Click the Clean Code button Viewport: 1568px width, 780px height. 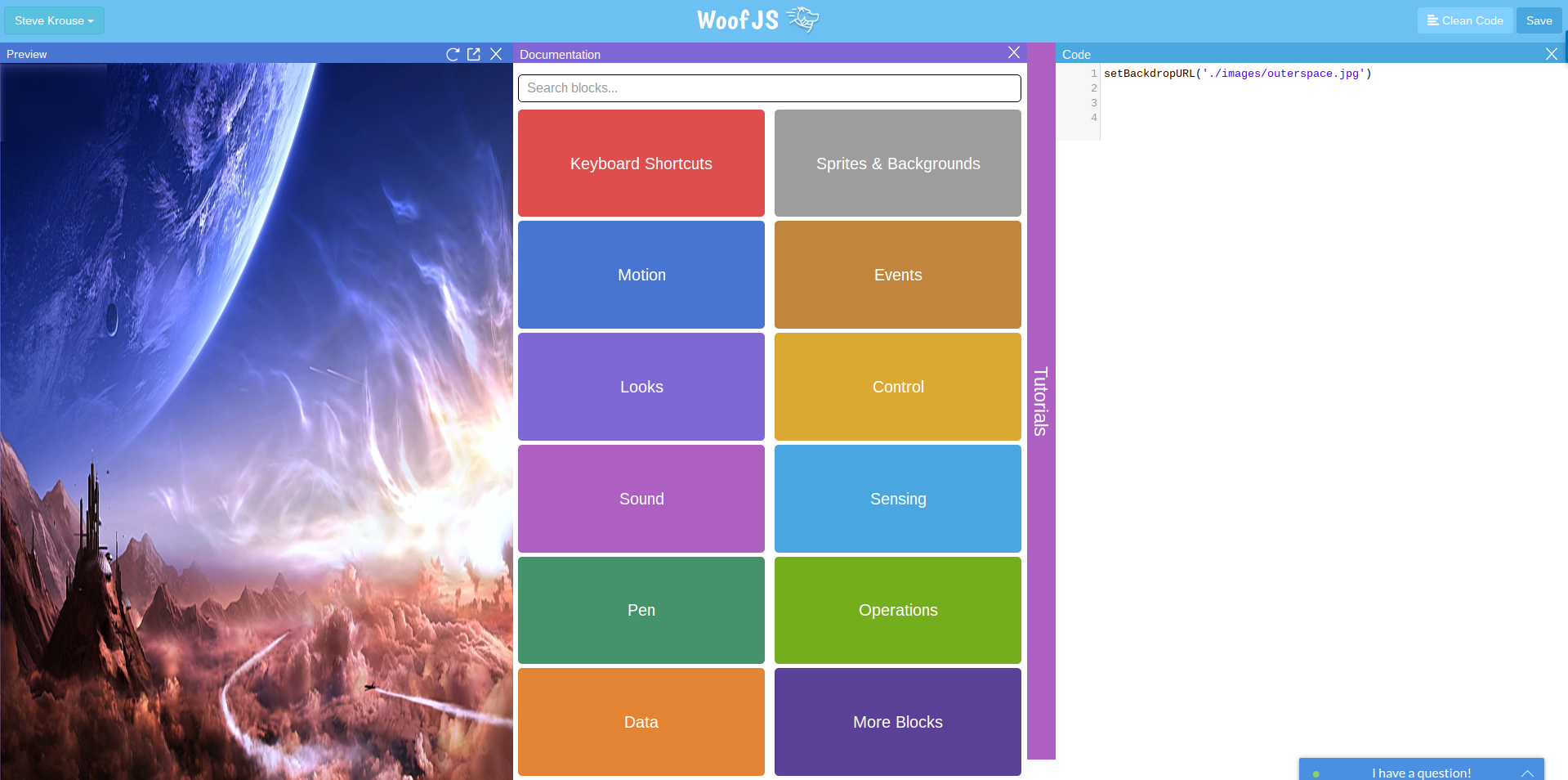click(1465, 20)
